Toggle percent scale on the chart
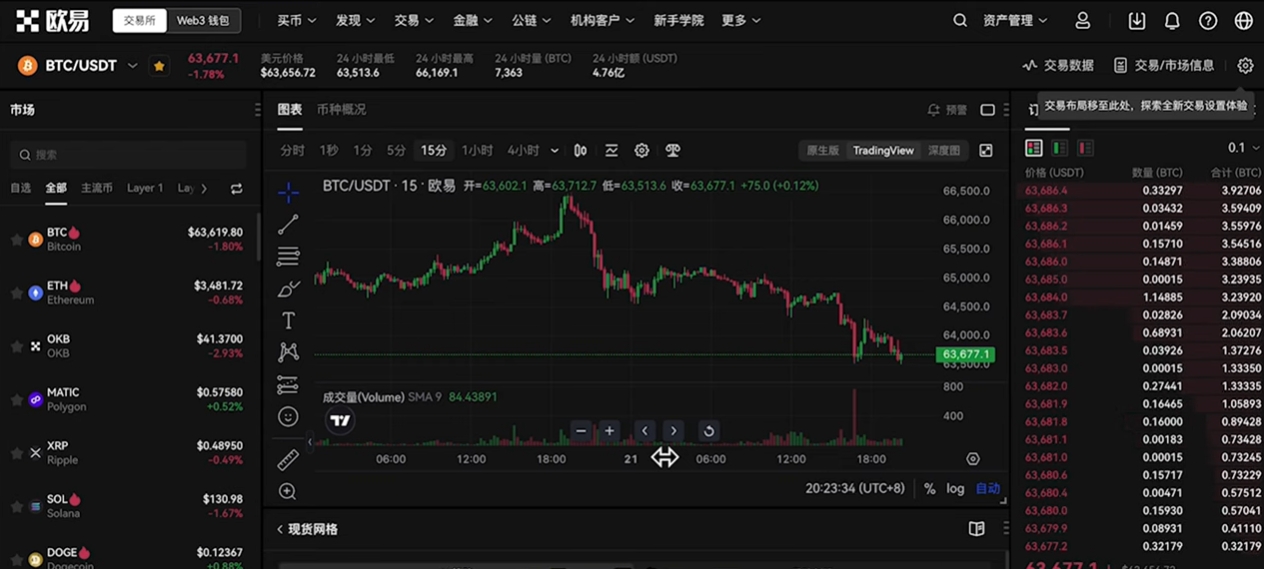This screenshot has width=1264, height=569. pos(930,489)
